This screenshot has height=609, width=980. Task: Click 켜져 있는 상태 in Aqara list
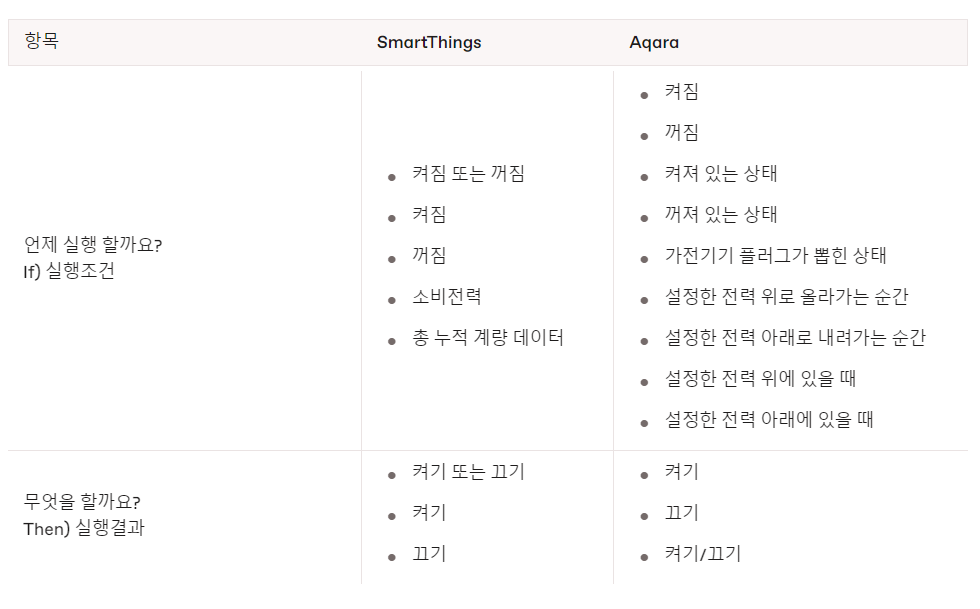click(x=721, y=174)
